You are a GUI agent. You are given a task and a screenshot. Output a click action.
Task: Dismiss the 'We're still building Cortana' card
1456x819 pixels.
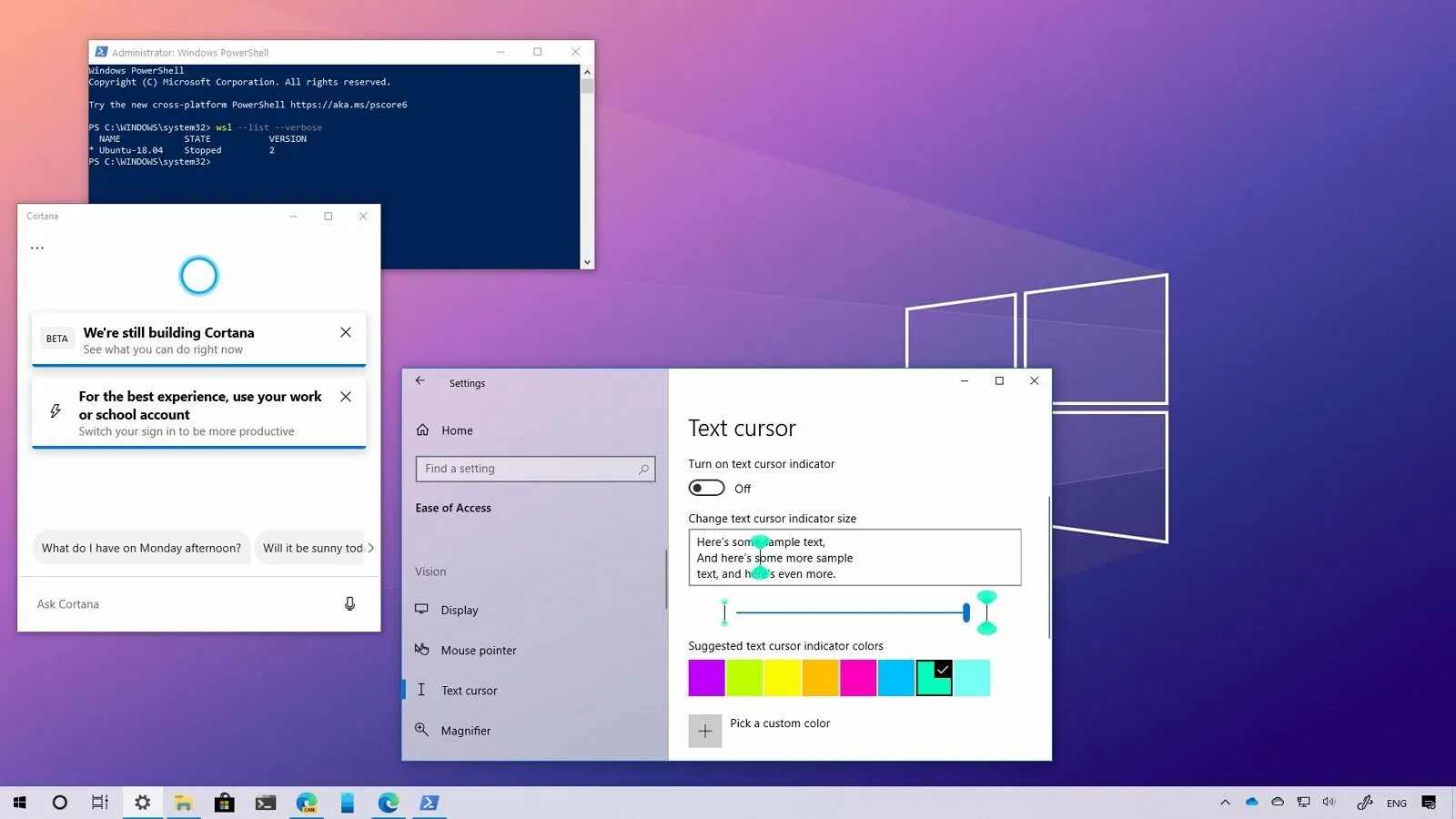[346, 332]
